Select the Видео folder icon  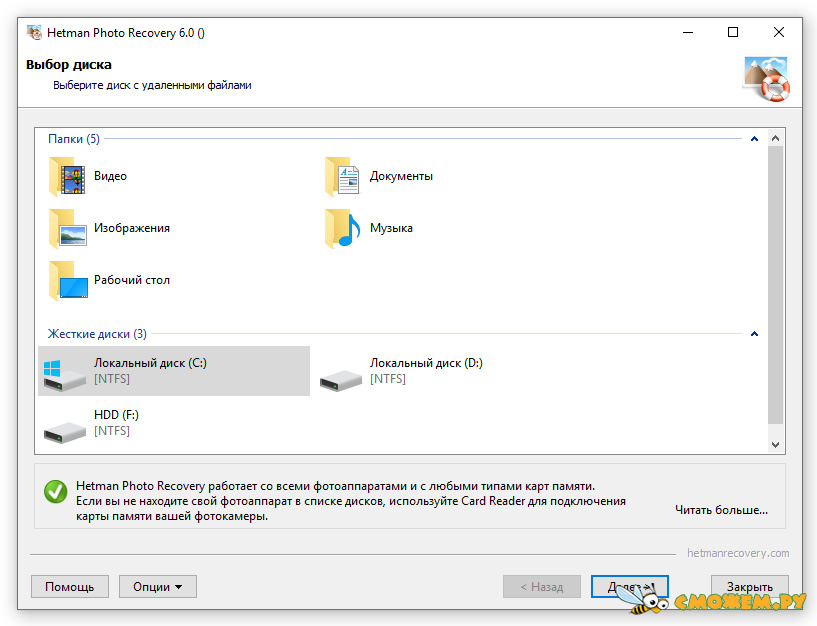67,177
